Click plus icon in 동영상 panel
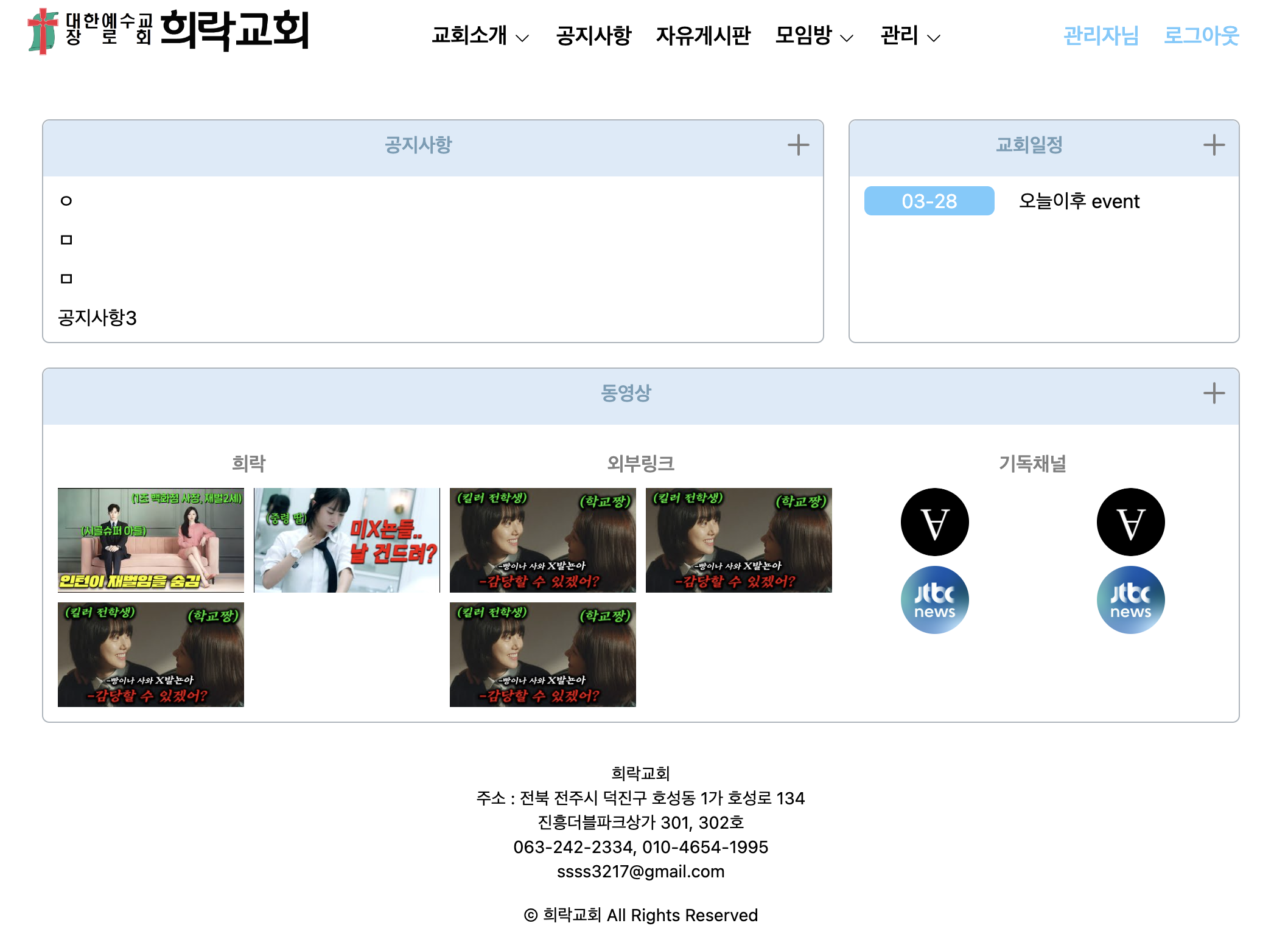The width and height of the screenshot is (1288, 937). pyautogui.click(x=1213, y=393)
